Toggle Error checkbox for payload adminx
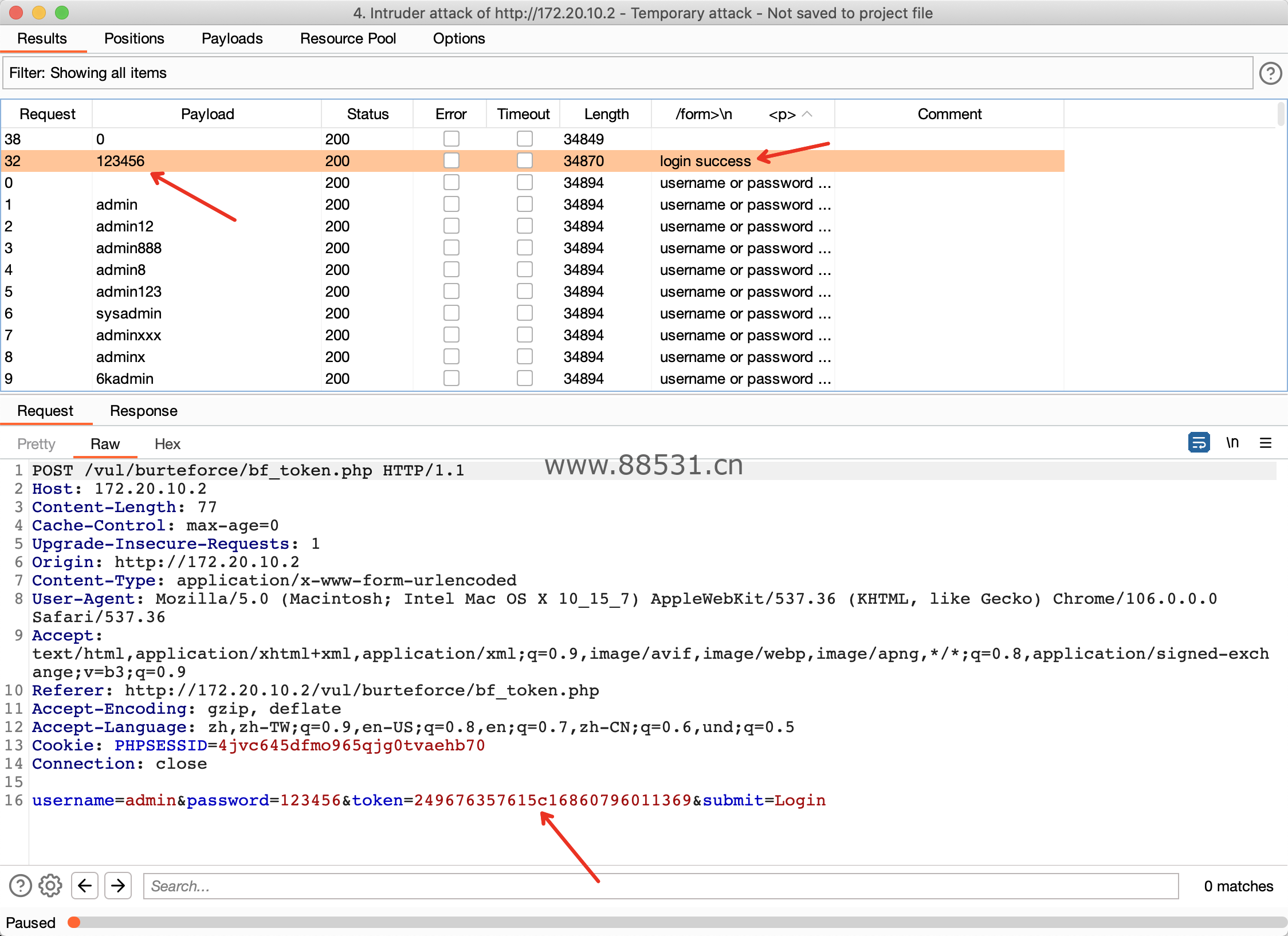The height and width of the screenshot is (936, 1288). point(451,356)
